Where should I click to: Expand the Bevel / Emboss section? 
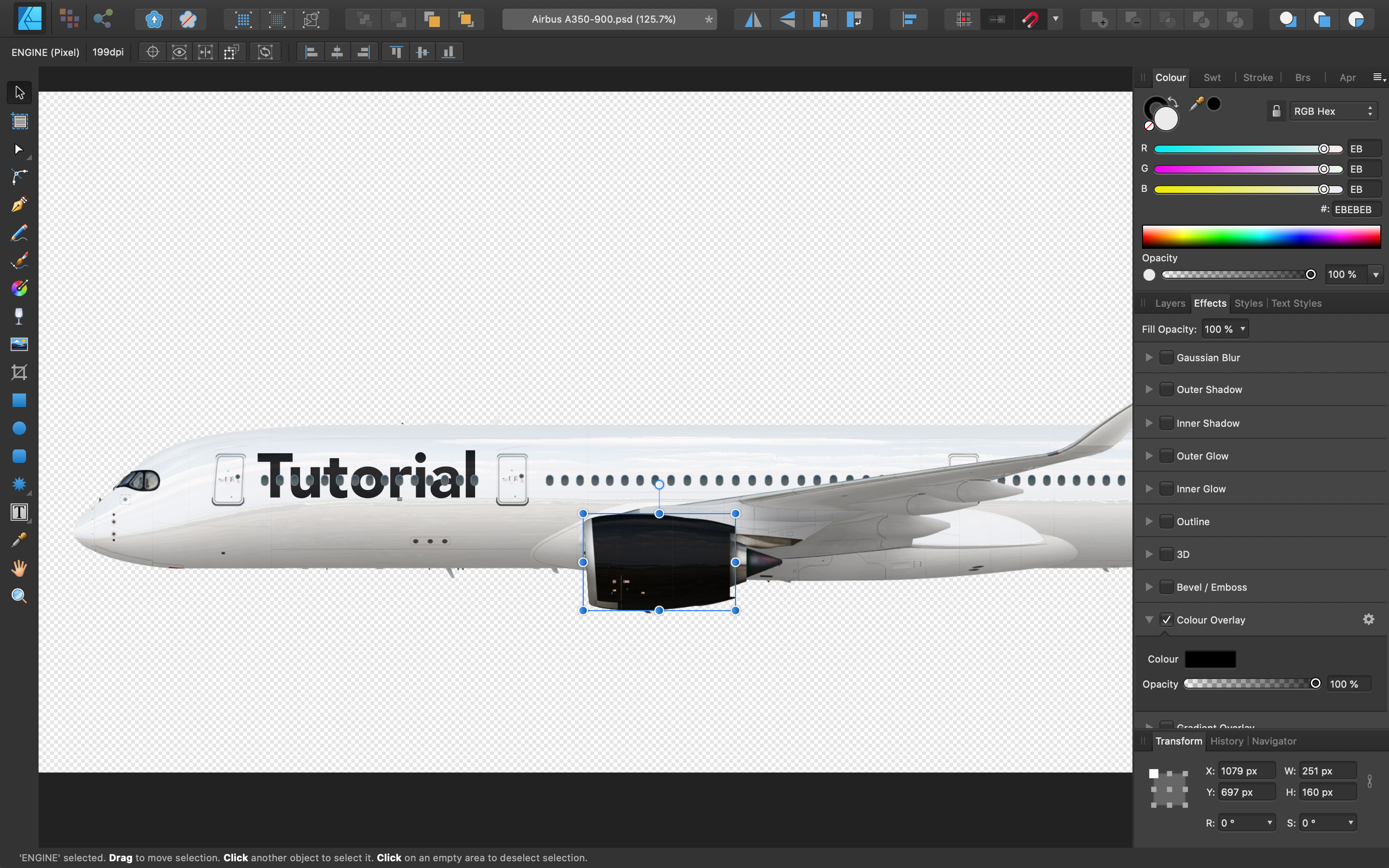(x=1148, y=587)
